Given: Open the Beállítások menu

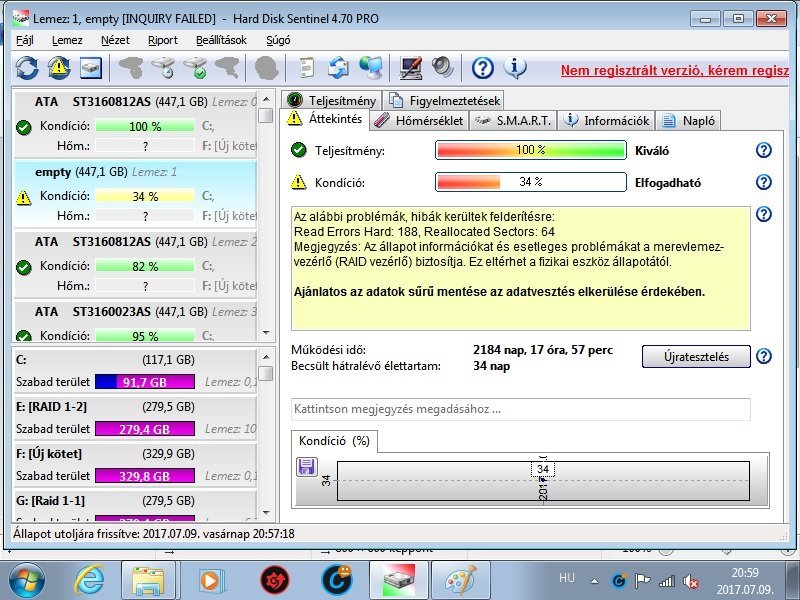Looking at the screenshot, I should coord(221,40).
